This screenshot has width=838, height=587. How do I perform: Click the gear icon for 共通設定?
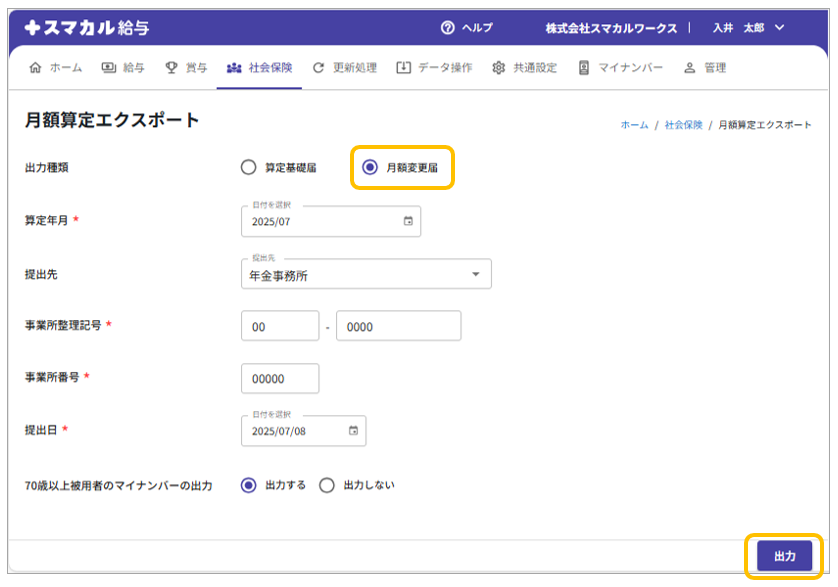(498, 68)
